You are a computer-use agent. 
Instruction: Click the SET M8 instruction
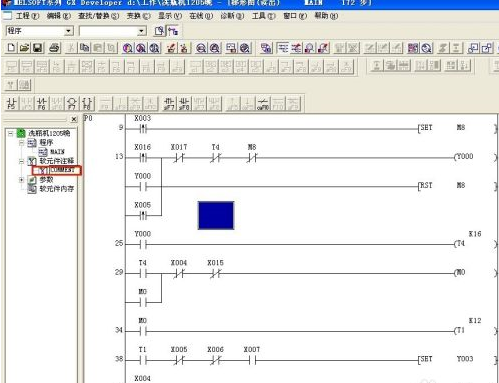click(x=441, y=128)
